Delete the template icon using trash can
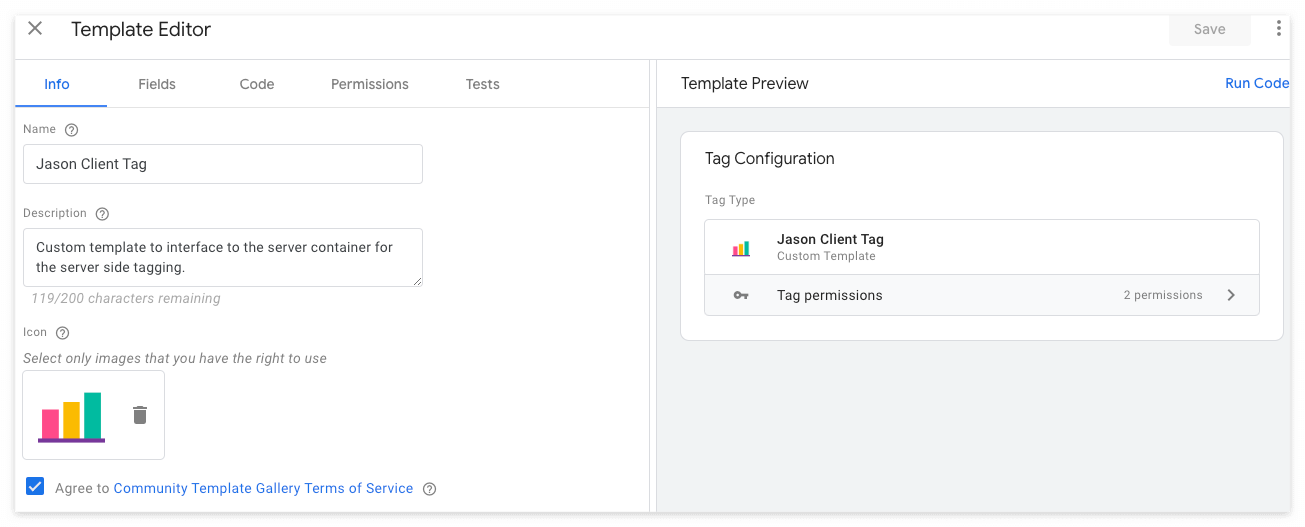The image size is (1305, 527). point(140,415)
